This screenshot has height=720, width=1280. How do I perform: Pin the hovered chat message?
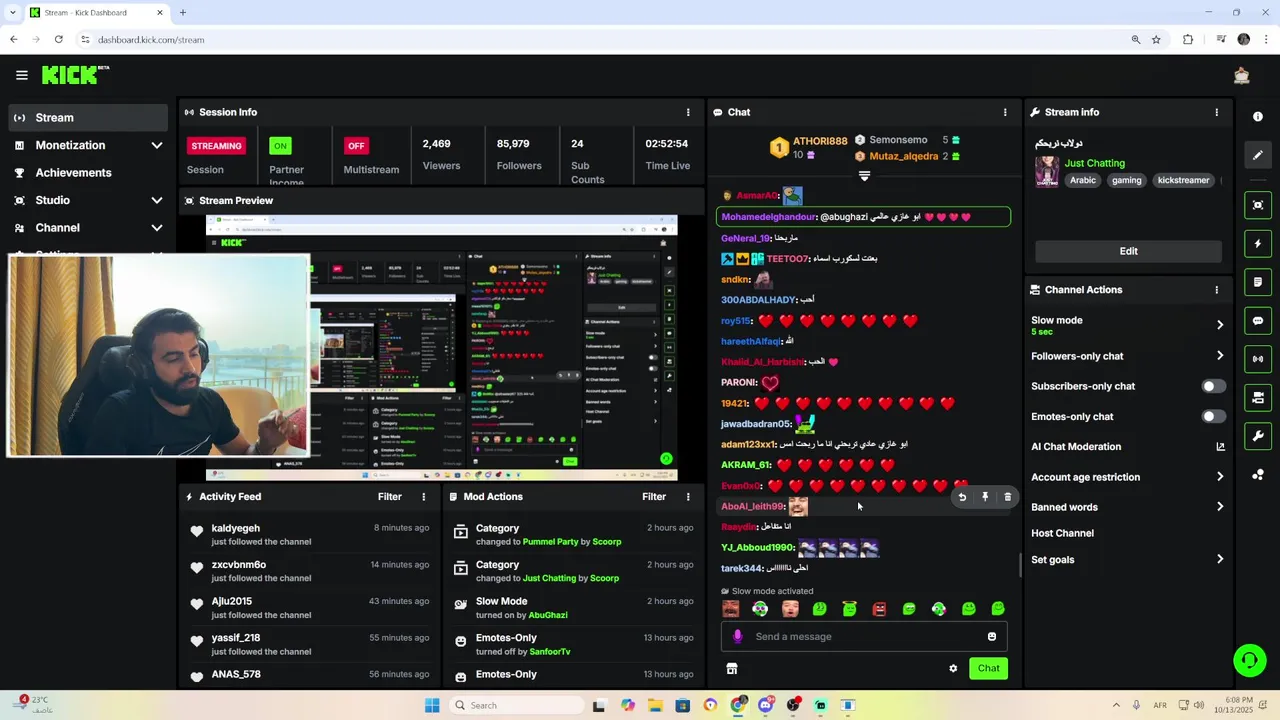(x=985, y=497)
